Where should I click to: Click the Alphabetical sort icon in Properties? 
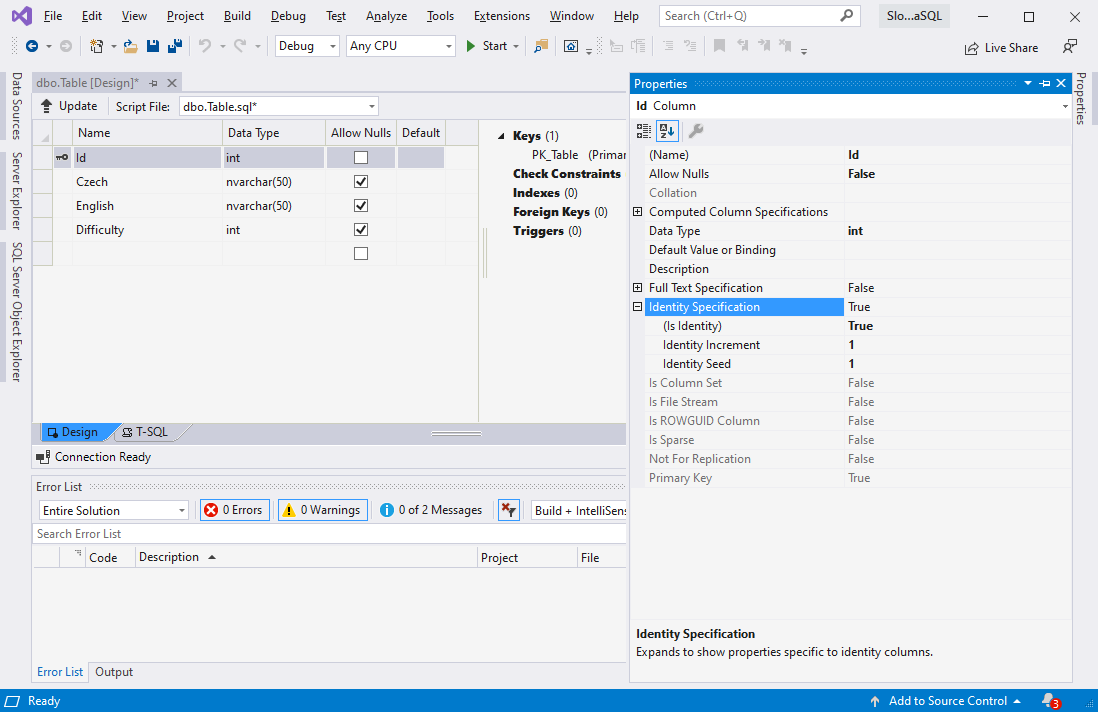(667, 130)
